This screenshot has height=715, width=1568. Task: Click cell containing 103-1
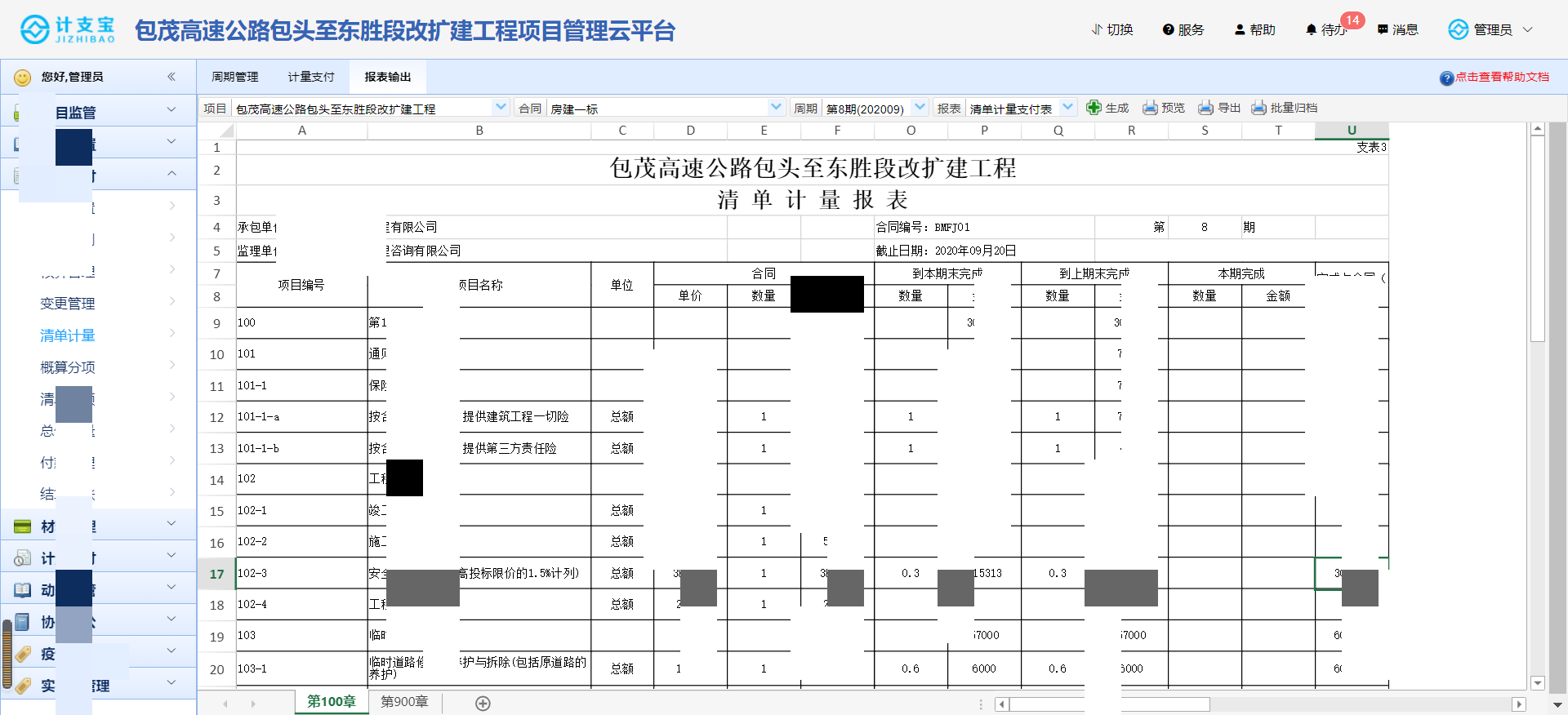302,668
